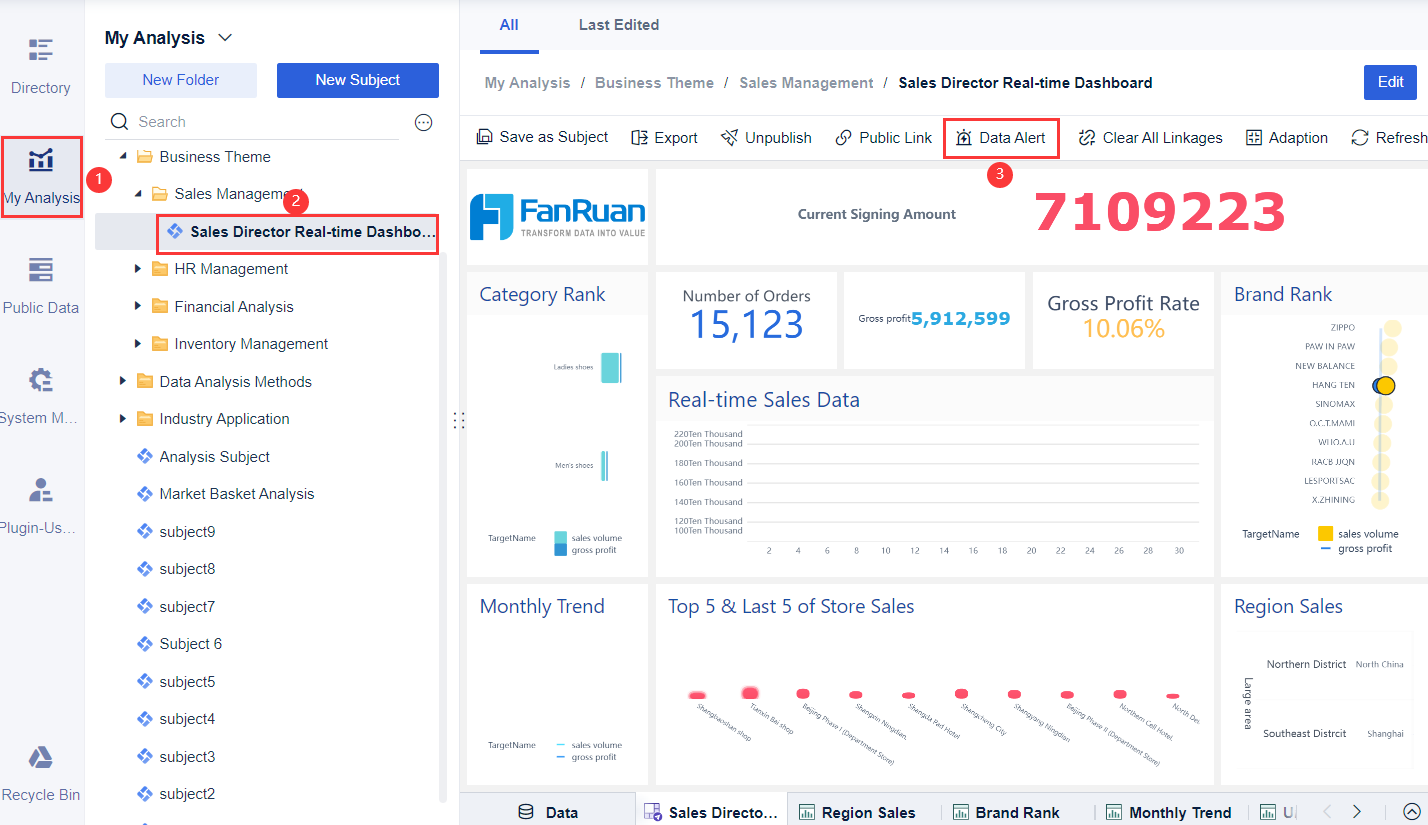The width and height of the screenshot is (1428, 825).
Task: Open the System Management gear icon
Action: click(41, 380)
